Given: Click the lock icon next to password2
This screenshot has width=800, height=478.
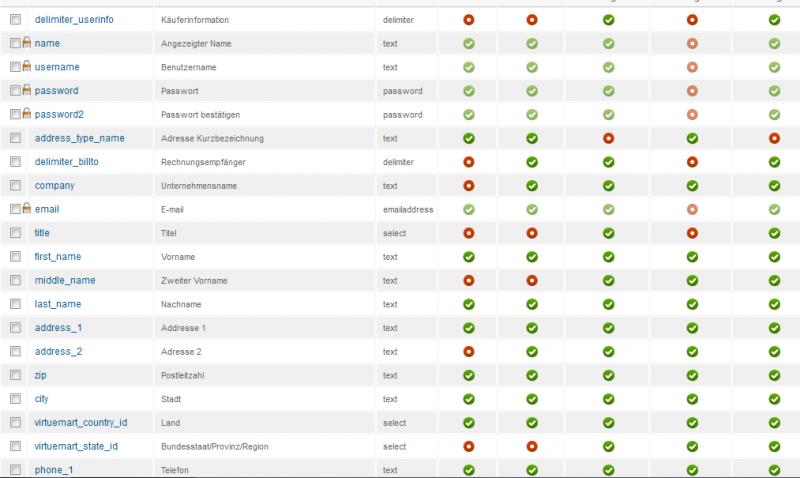Looking at the screenshot, I should (x=27, y=114).
